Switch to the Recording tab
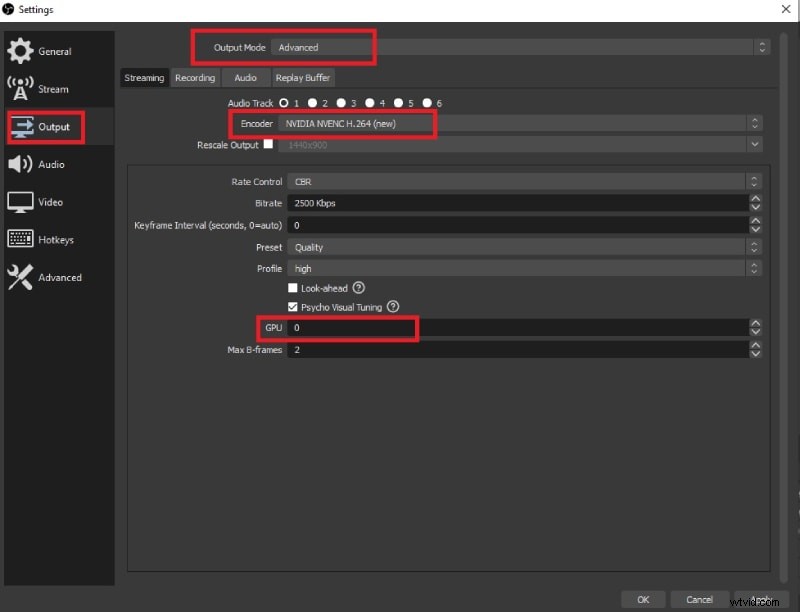The height and width of the screenshot is (612, 800). point(195,77)
